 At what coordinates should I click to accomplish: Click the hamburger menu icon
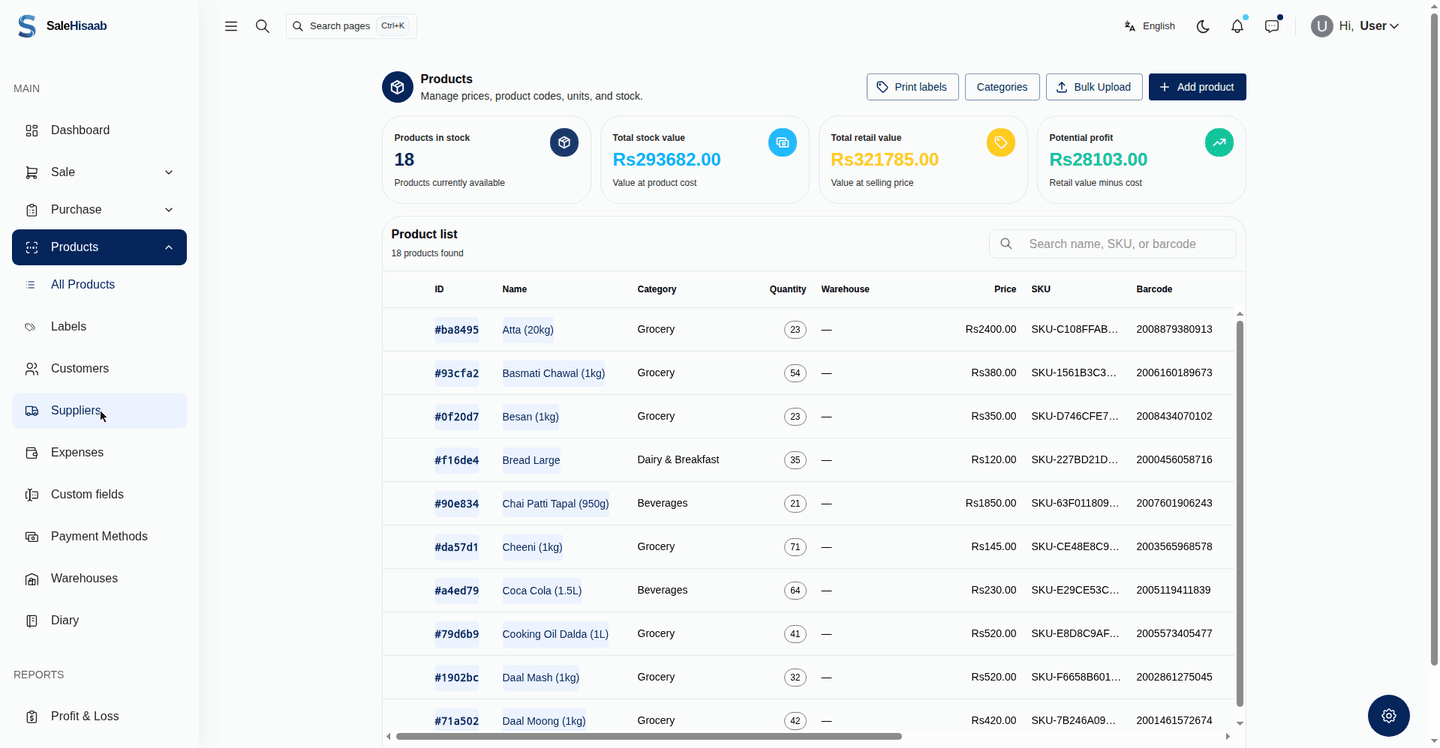[231, 26]
